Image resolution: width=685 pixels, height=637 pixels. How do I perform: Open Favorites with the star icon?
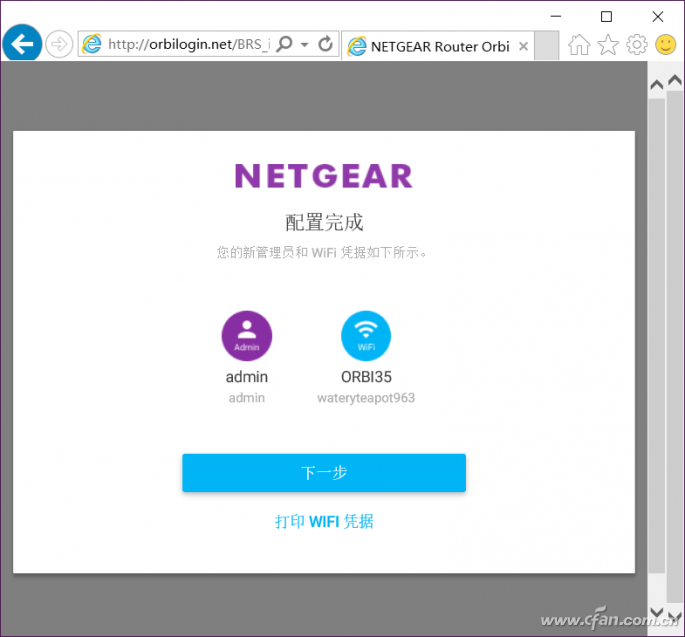pyautogui.click(x=608, y=45)
